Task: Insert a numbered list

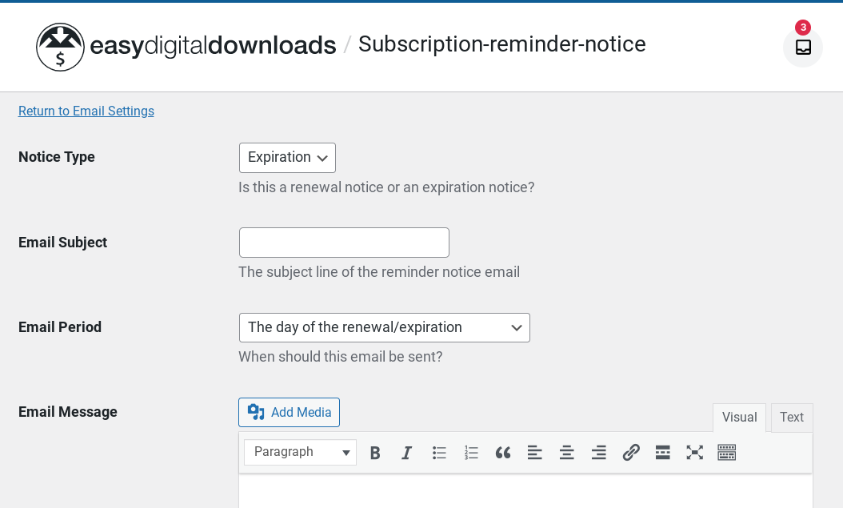Action: click(471, 453)
